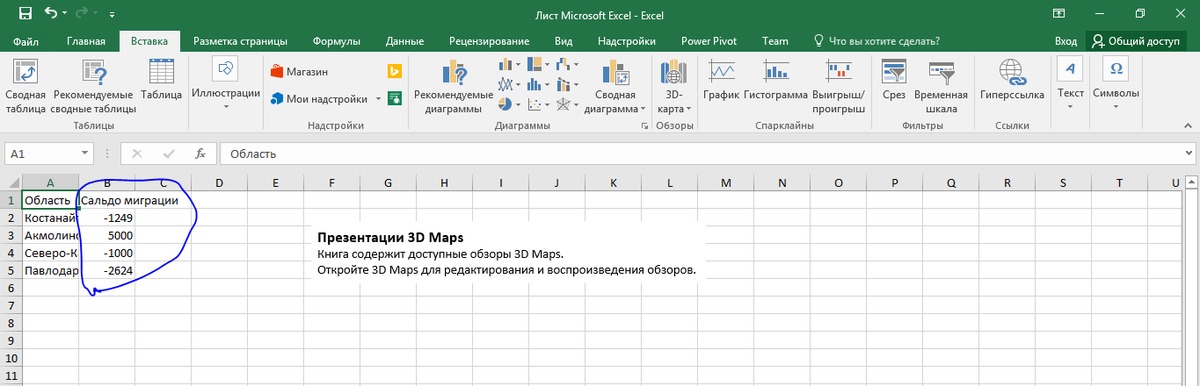Select the cell with value -2624
This screenshot has width=1200, height=386.
pyautogui.click(x=106, y=270)
